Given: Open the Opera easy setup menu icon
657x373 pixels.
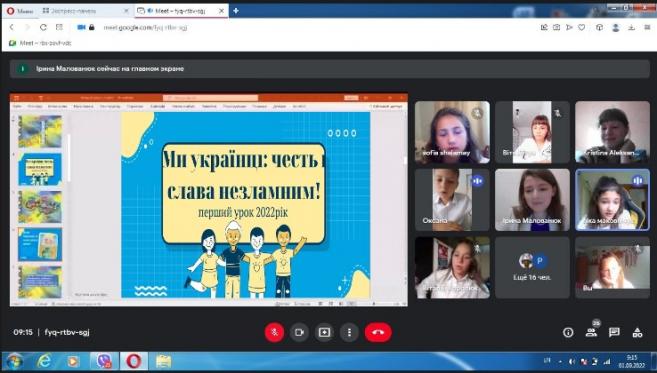Looking at the screenshot, I should [647, 27].
